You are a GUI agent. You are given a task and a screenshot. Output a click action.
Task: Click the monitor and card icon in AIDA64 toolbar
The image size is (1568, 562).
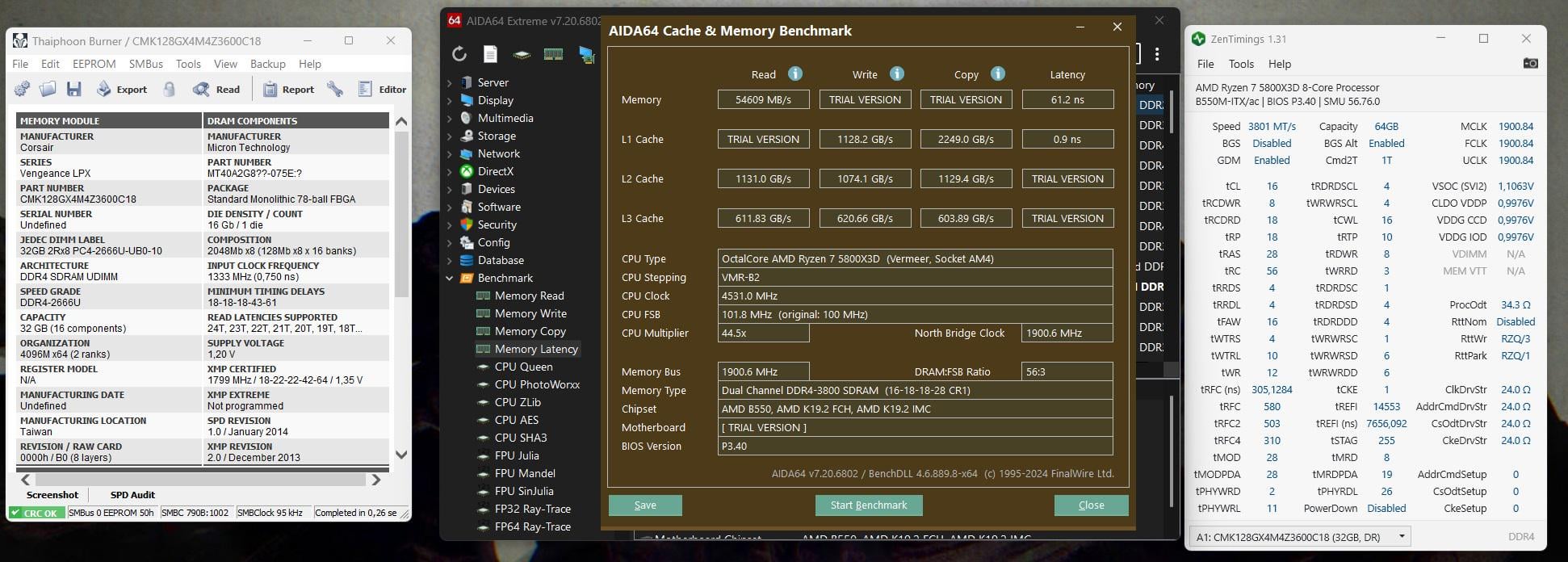[x=586, y=54]
